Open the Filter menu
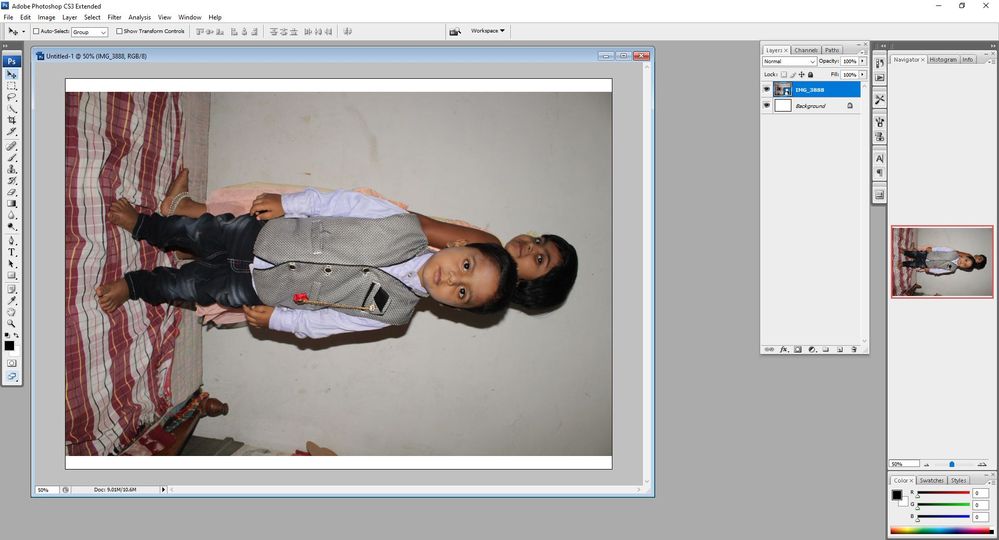Screen dimensions: 999x540 point(114,17)
